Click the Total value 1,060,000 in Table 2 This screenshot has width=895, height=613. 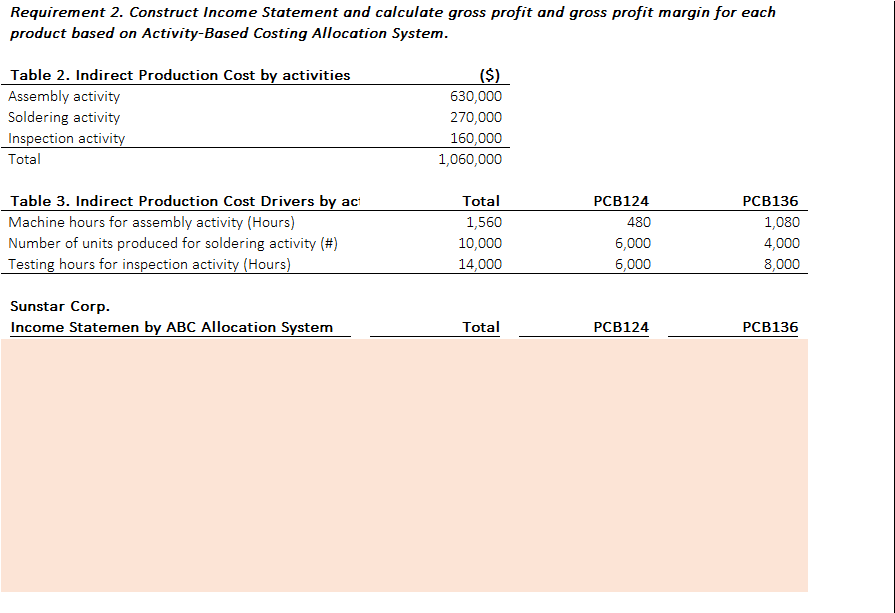pos(470,159)
